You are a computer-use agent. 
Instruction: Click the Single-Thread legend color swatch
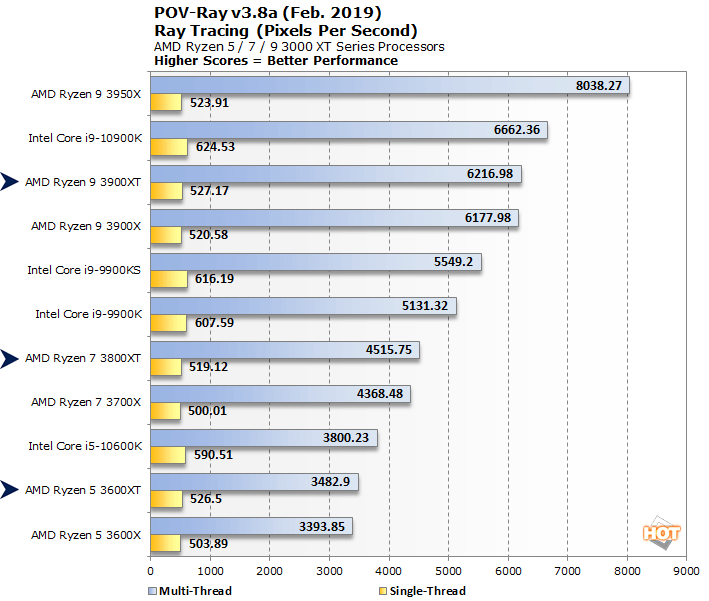pos(383,591)
